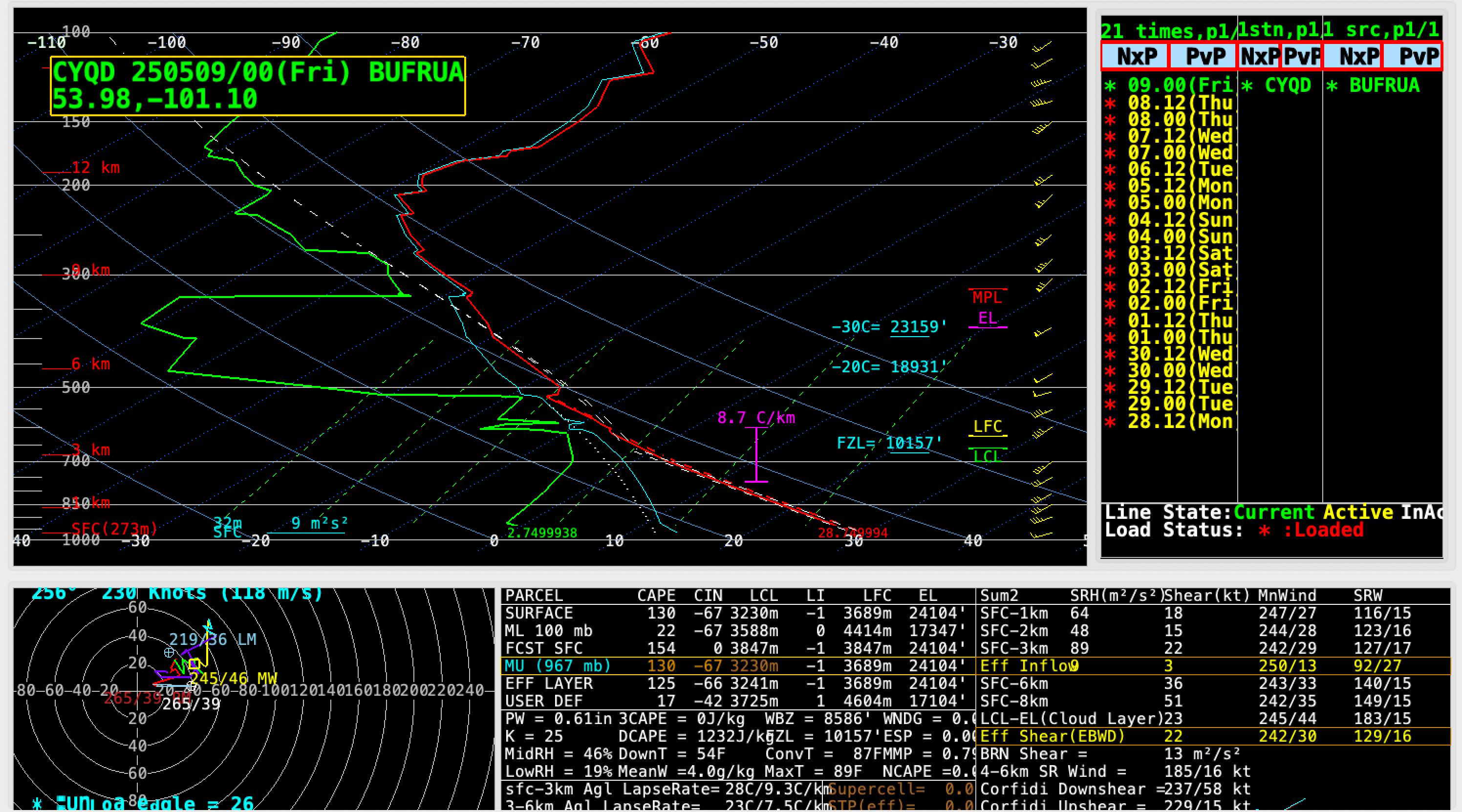Viewport: 1462px width, 812px height.
Task: Select station CYQD in station list
Action: pos(1277,85)
